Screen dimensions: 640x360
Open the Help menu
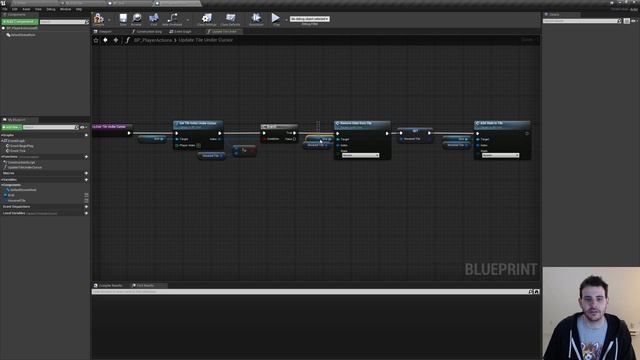tap(79, 9)
